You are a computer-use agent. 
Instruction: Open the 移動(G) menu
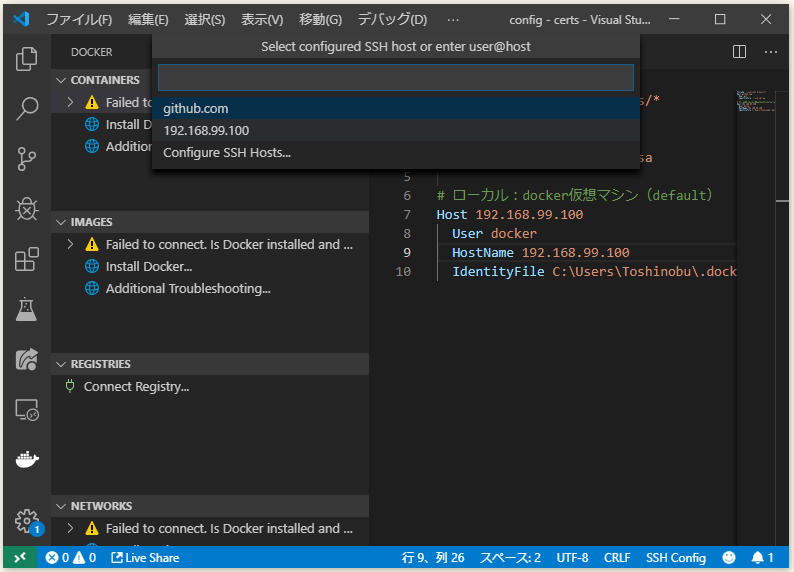pos(321,19)
